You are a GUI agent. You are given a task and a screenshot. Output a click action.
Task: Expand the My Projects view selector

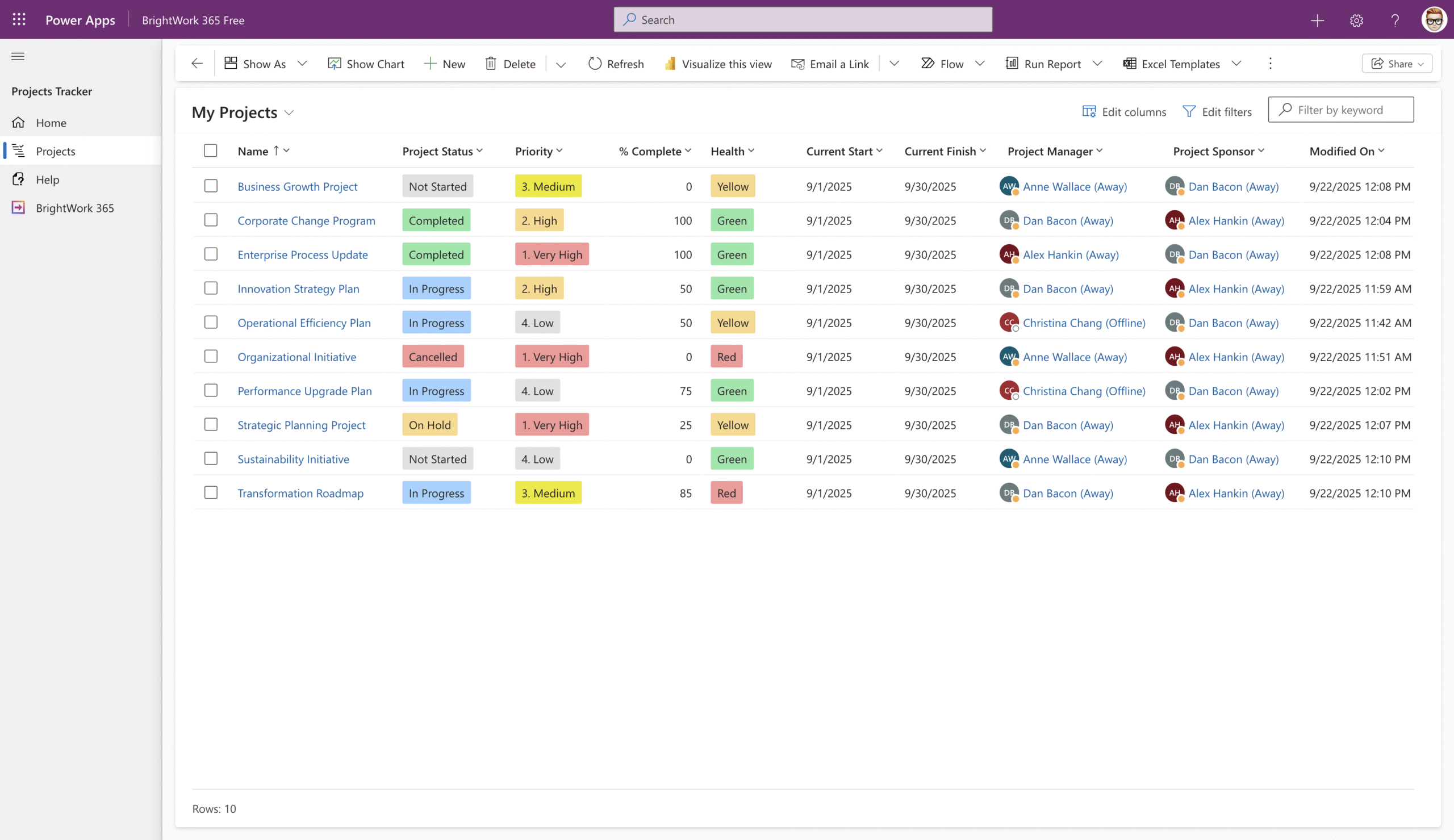(290, 112)
